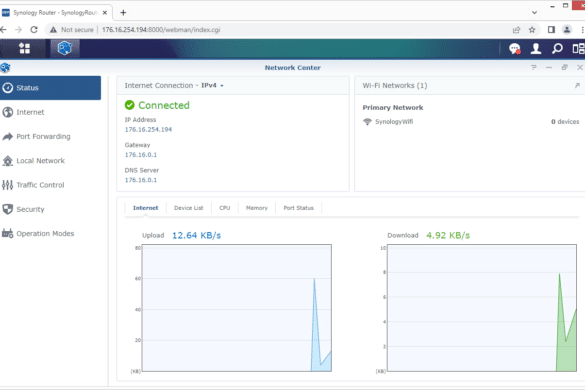Open the widgets panel icon

coord(578,49)
